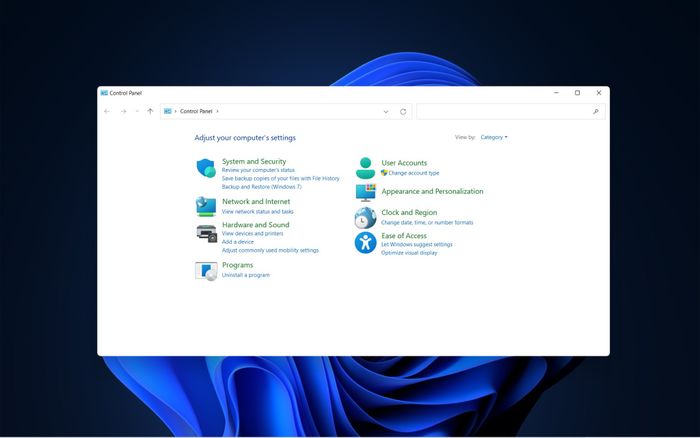Viewport: 700px width, 438px height.
Task: Open the View by Category dropdown
Action: tap(494, 137)
